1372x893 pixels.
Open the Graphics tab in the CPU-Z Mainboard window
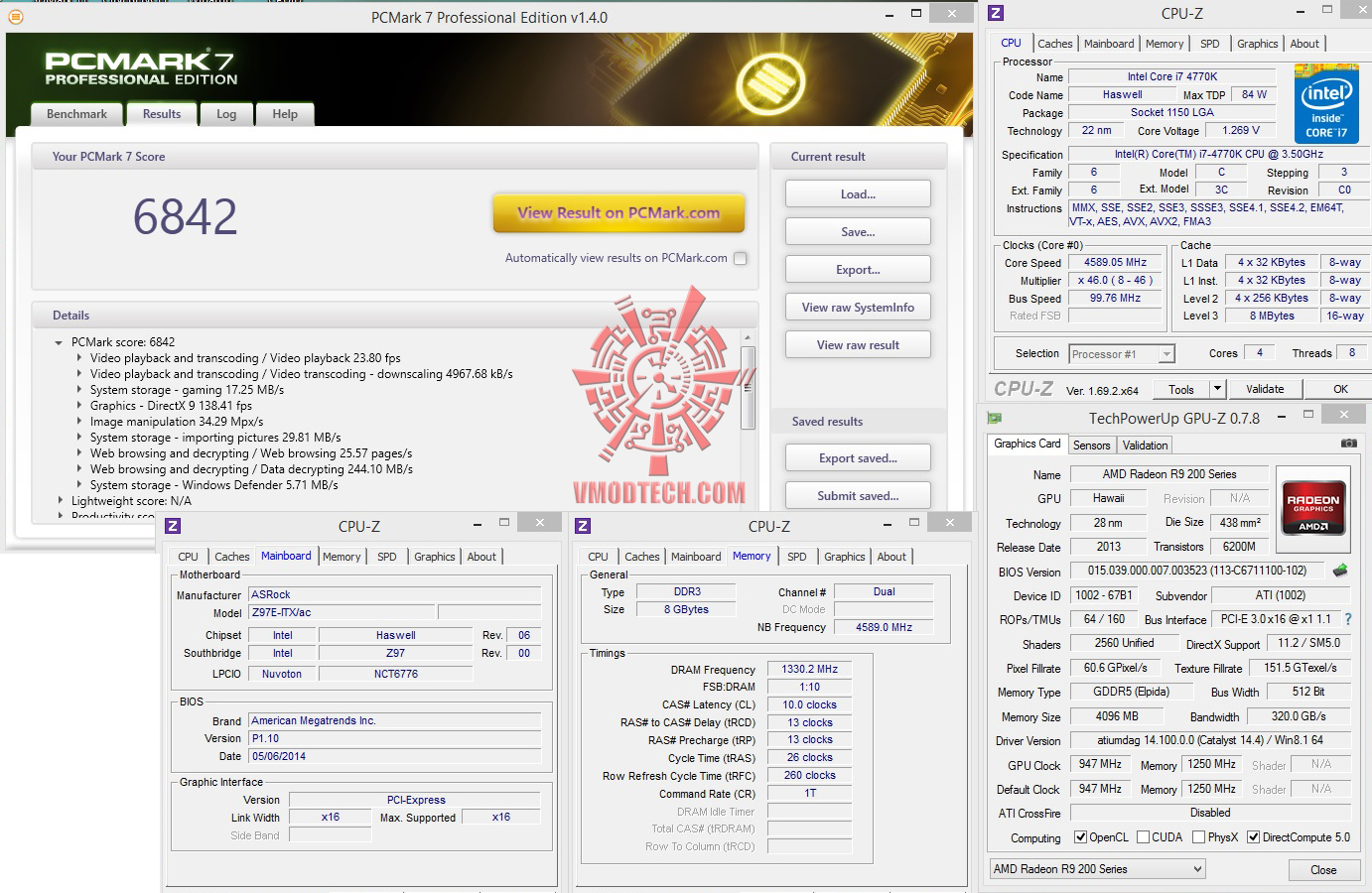(x=435, y=557)
